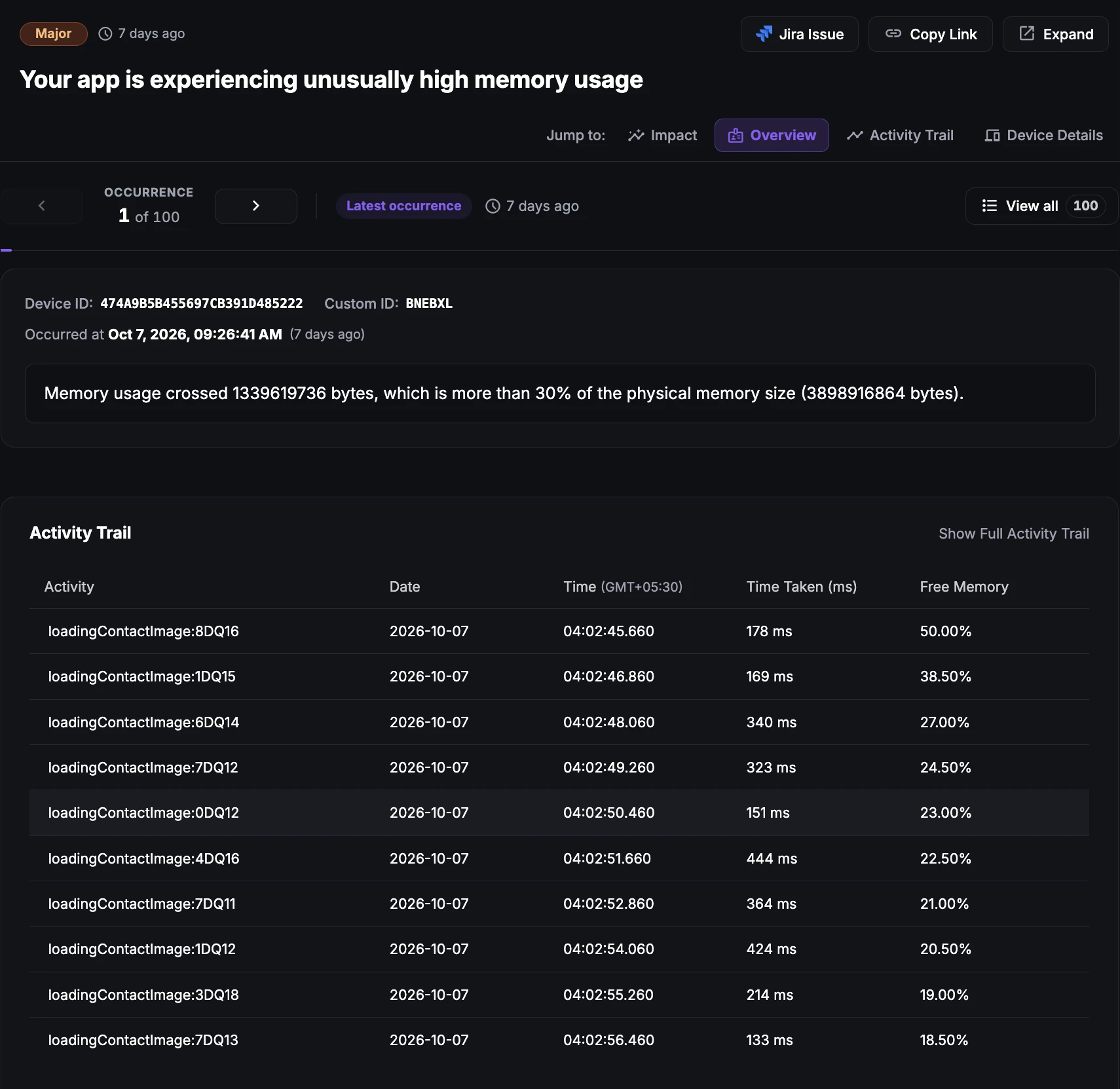Click the memory usage message text
Viewport: 1120px width, 1089px height.
[x=504, y=393]
